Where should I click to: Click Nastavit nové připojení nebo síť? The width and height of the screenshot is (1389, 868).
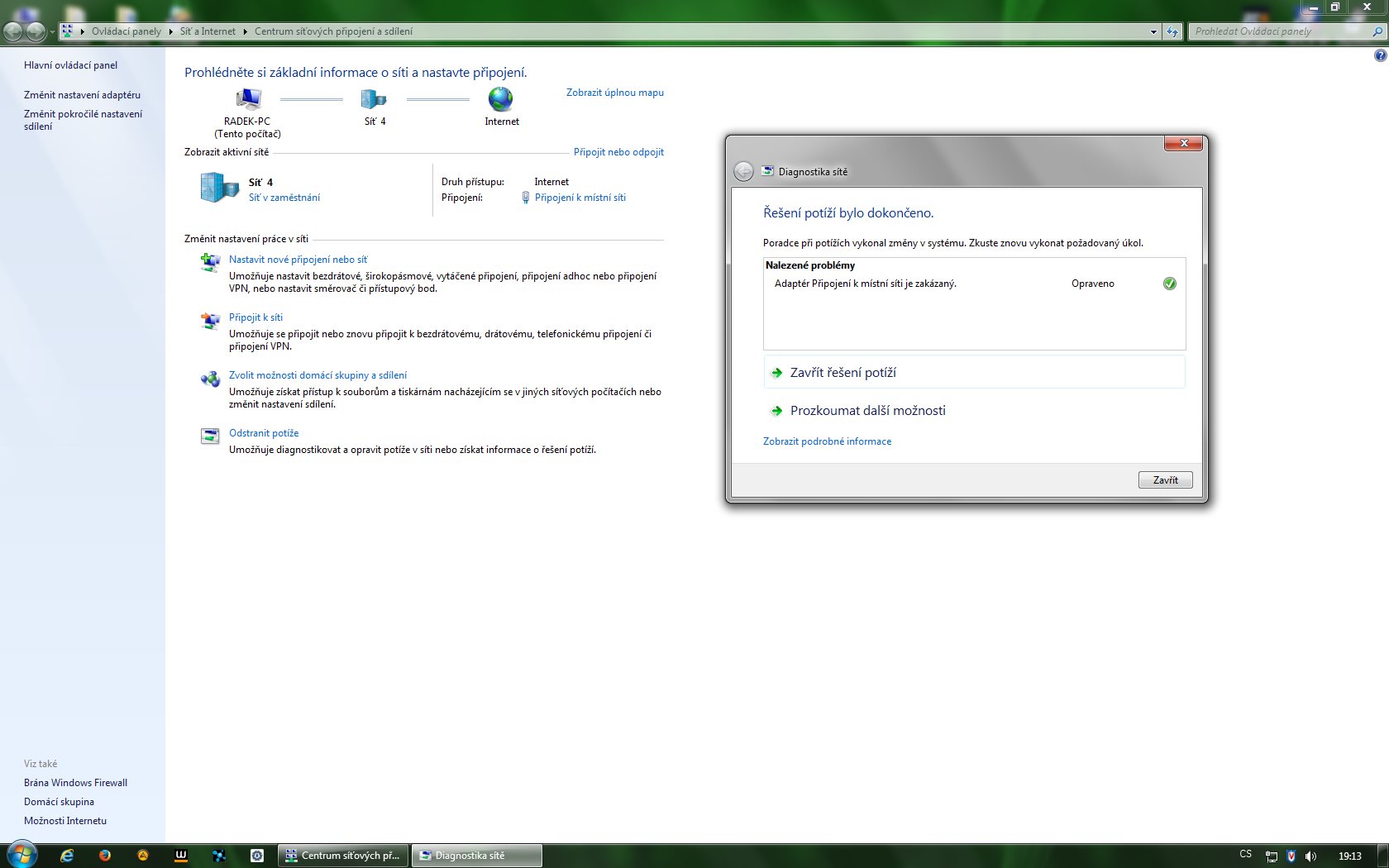[298, 260]
